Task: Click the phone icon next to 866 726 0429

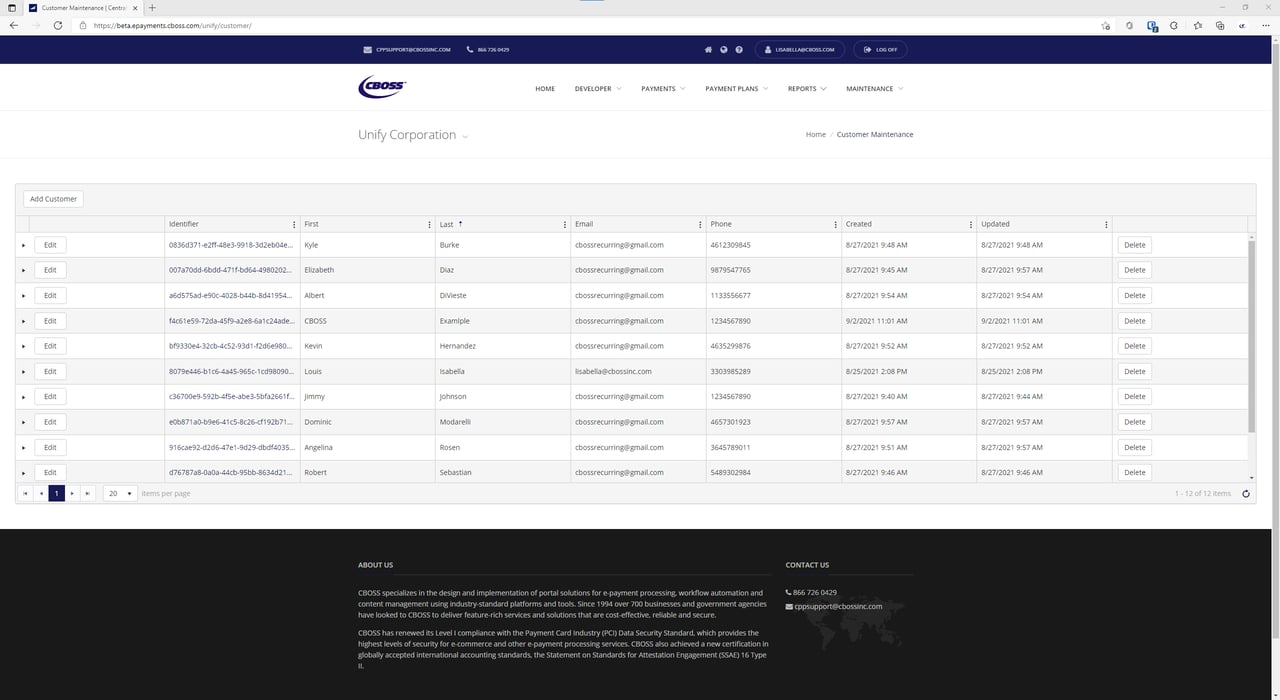Action: point(469,49)
